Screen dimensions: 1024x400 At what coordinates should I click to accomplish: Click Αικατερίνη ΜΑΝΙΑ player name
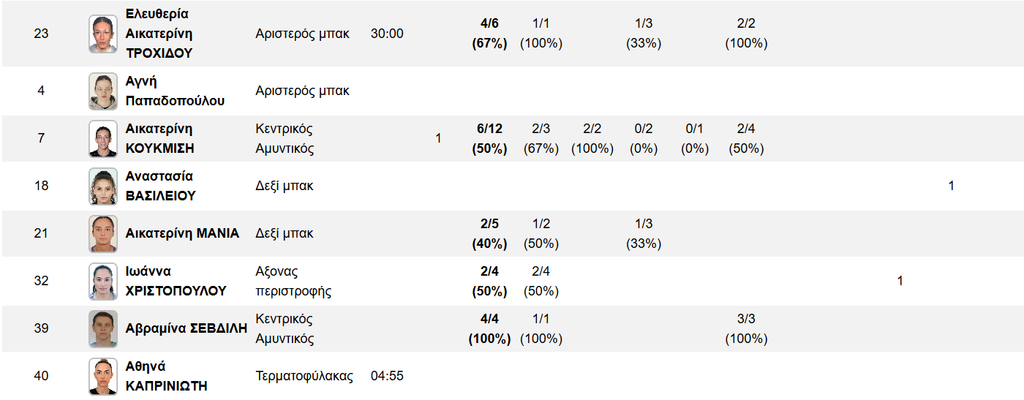(182, 233)
